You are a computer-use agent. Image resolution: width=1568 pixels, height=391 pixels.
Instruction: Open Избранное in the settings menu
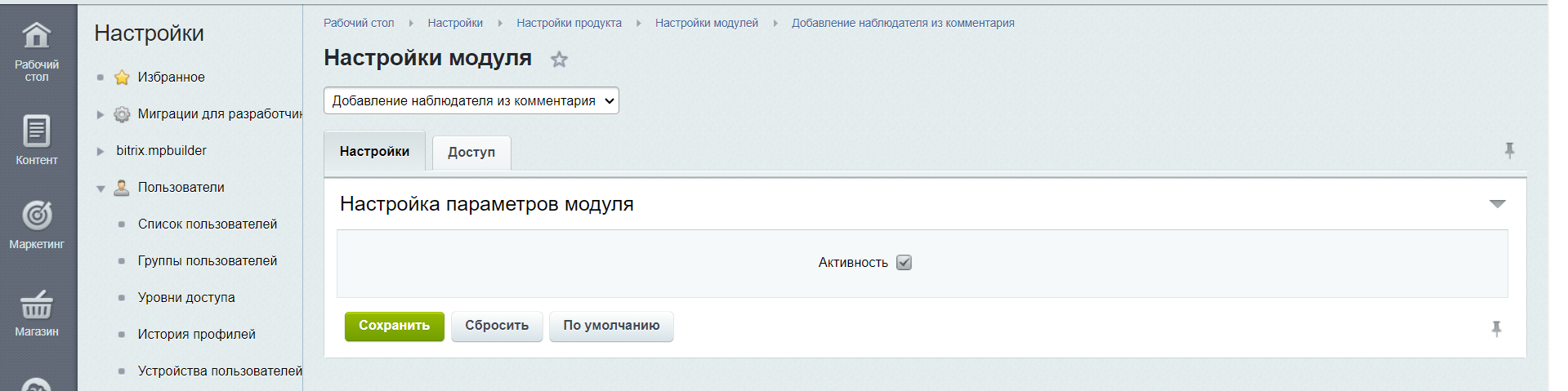tap(171, 77)
